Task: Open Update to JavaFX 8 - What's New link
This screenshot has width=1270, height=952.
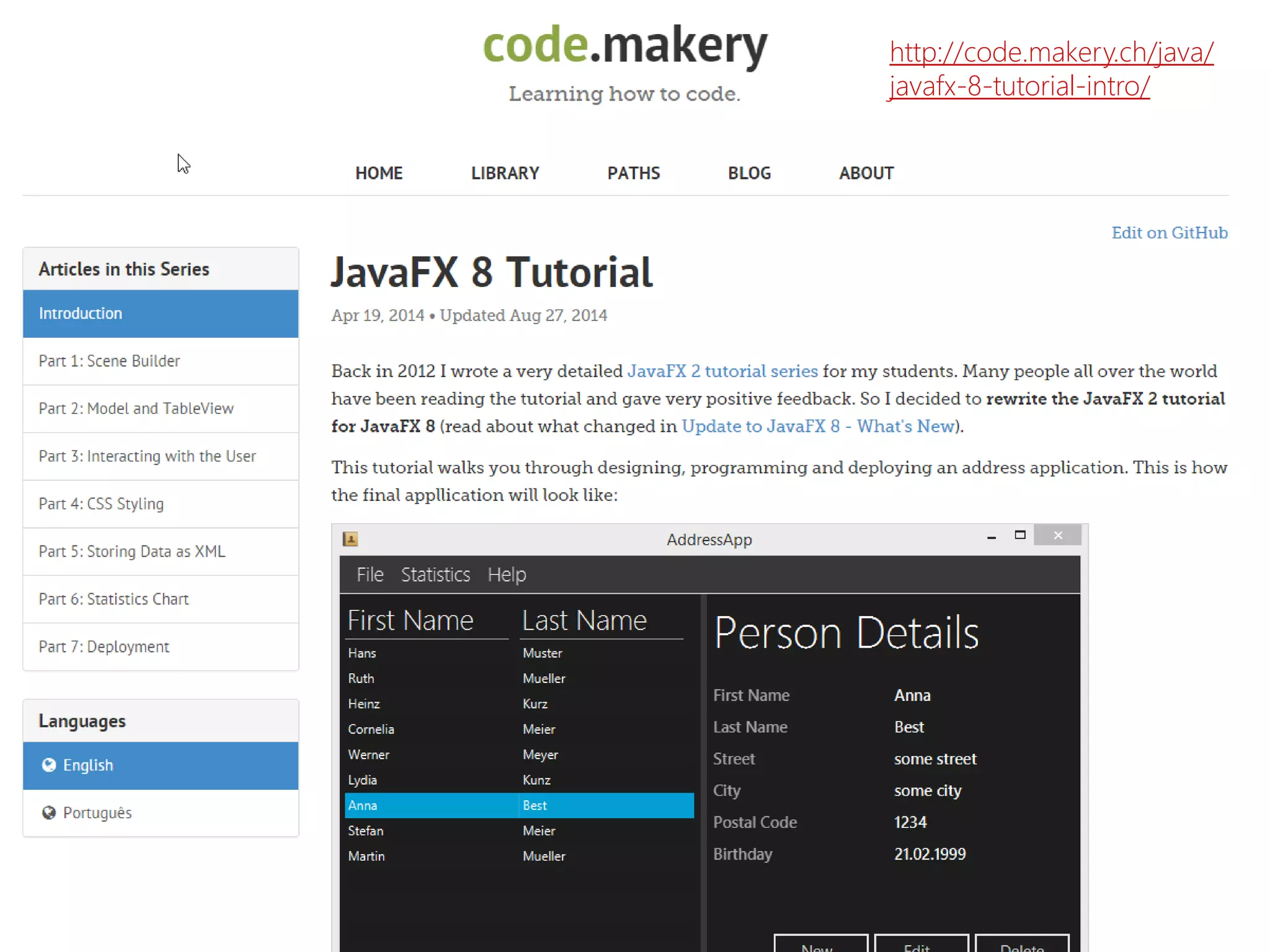Action: pos(818,426)
